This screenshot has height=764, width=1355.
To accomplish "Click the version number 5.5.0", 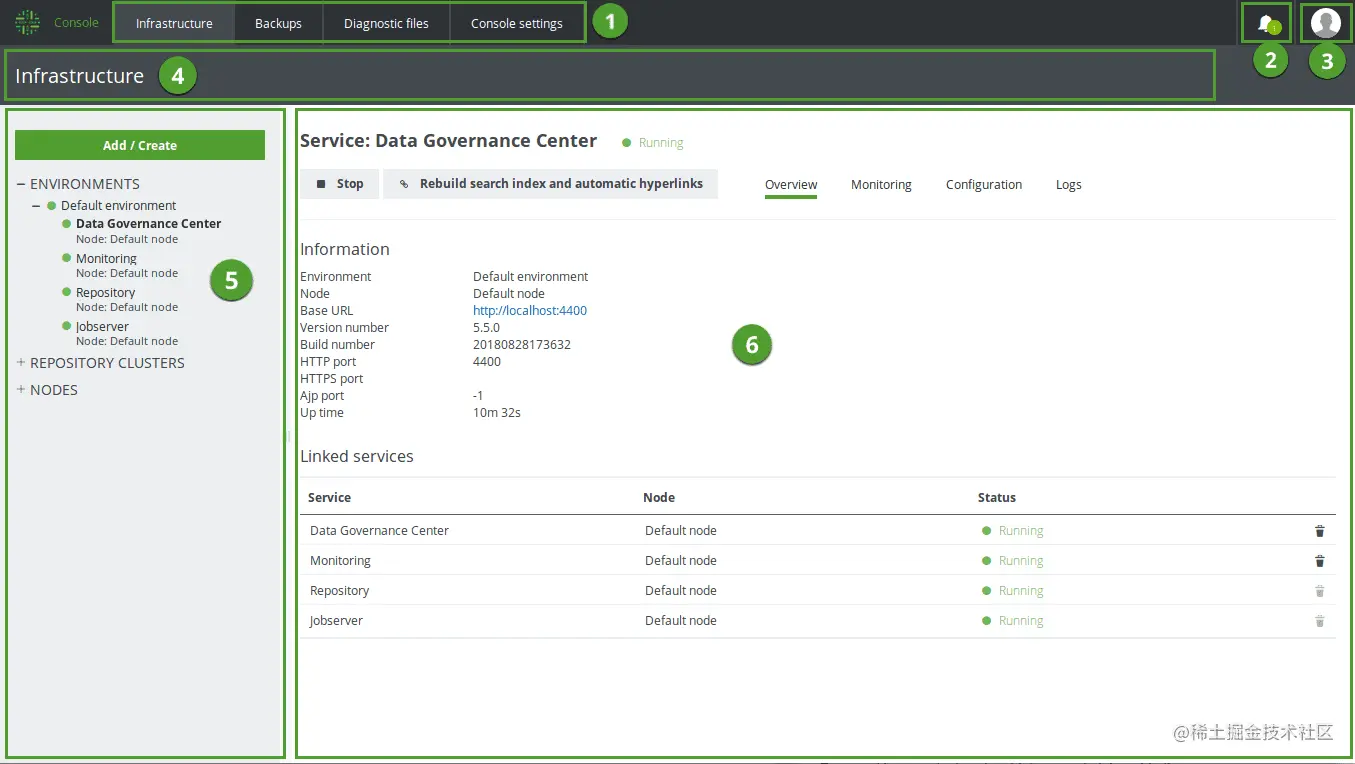I will click(486, 328).
